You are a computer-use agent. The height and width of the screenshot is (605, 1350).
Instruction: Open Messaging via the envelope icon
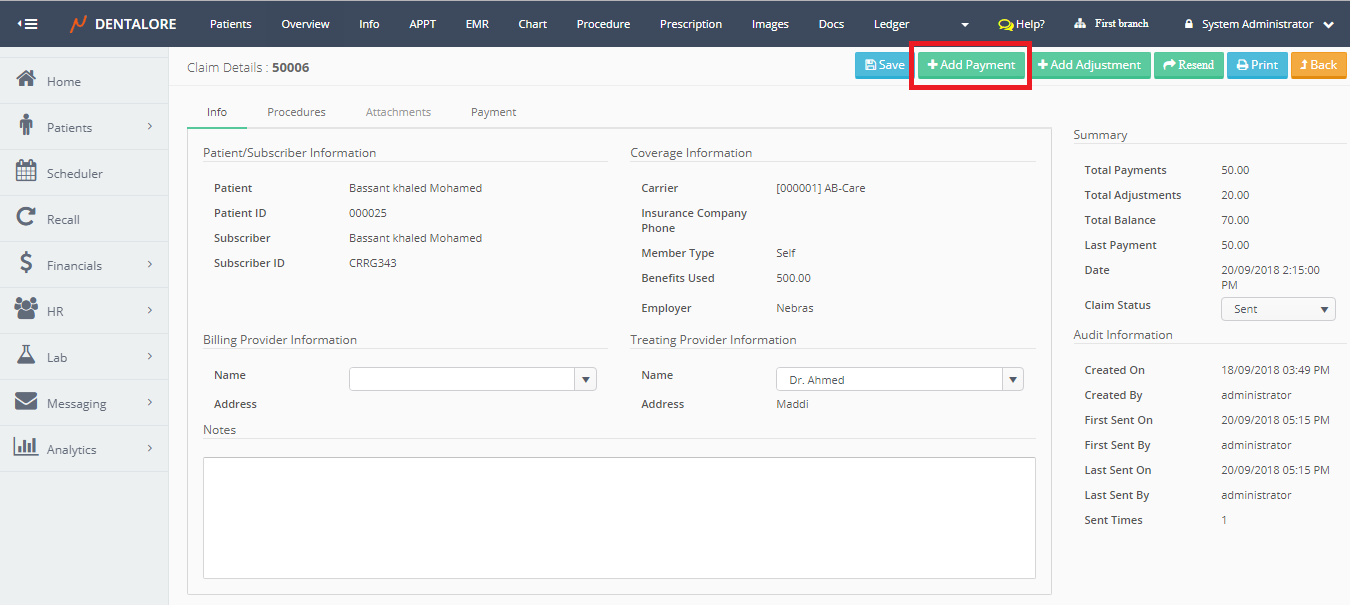27,402
